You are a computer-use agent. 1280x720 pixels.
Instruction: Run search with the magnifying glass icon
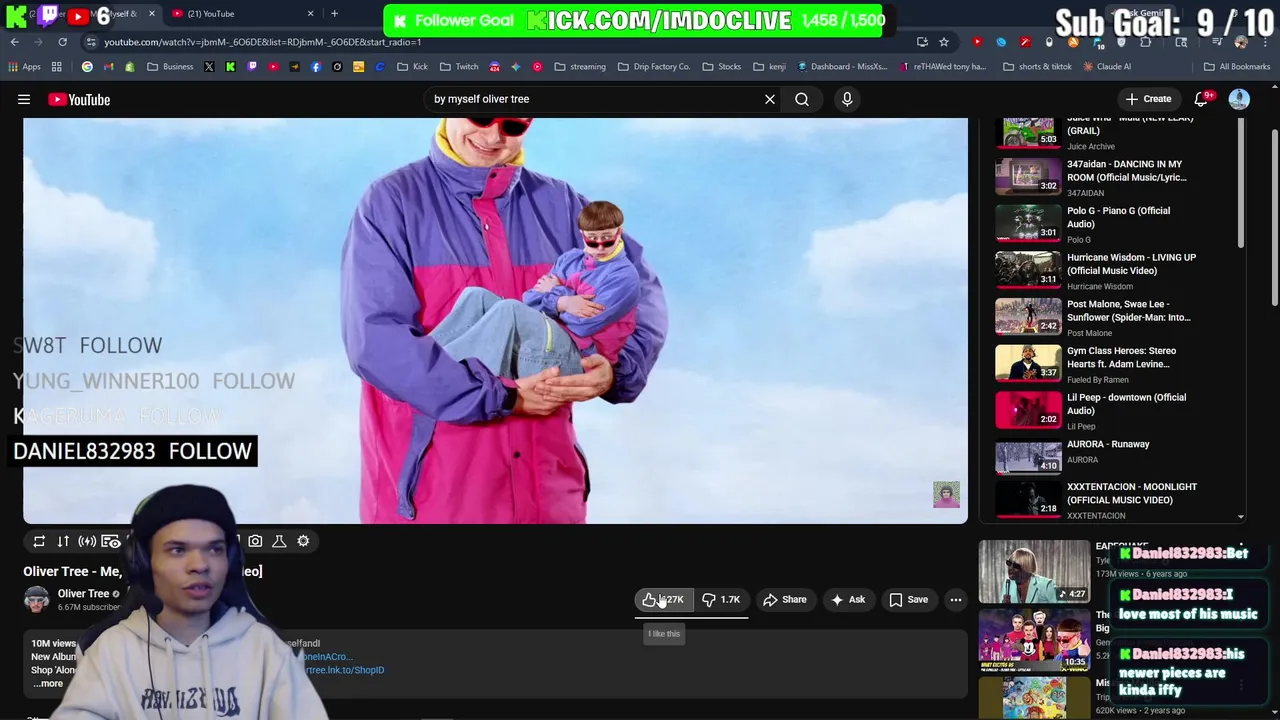click(802, 99)
